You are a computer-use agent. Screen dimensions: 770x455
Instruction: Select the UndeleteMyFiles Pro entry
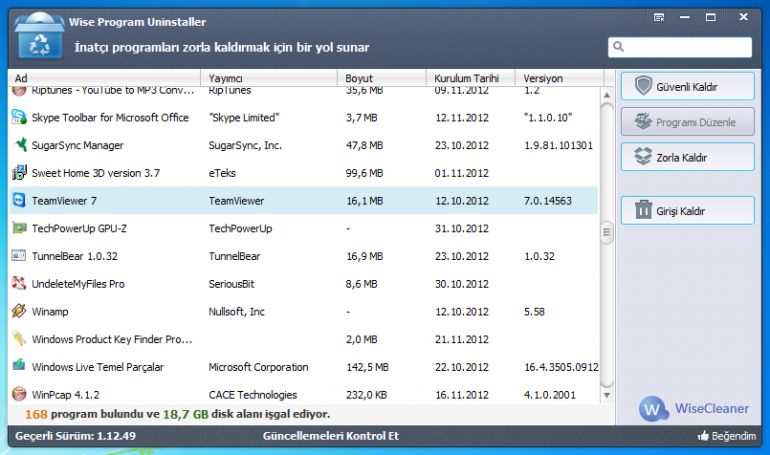[x=78, y=284]
